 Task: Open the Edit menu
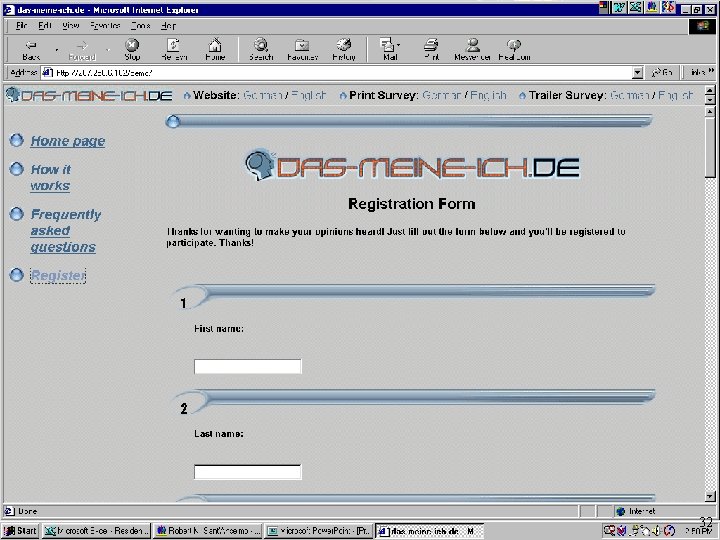tap(45, 26)
